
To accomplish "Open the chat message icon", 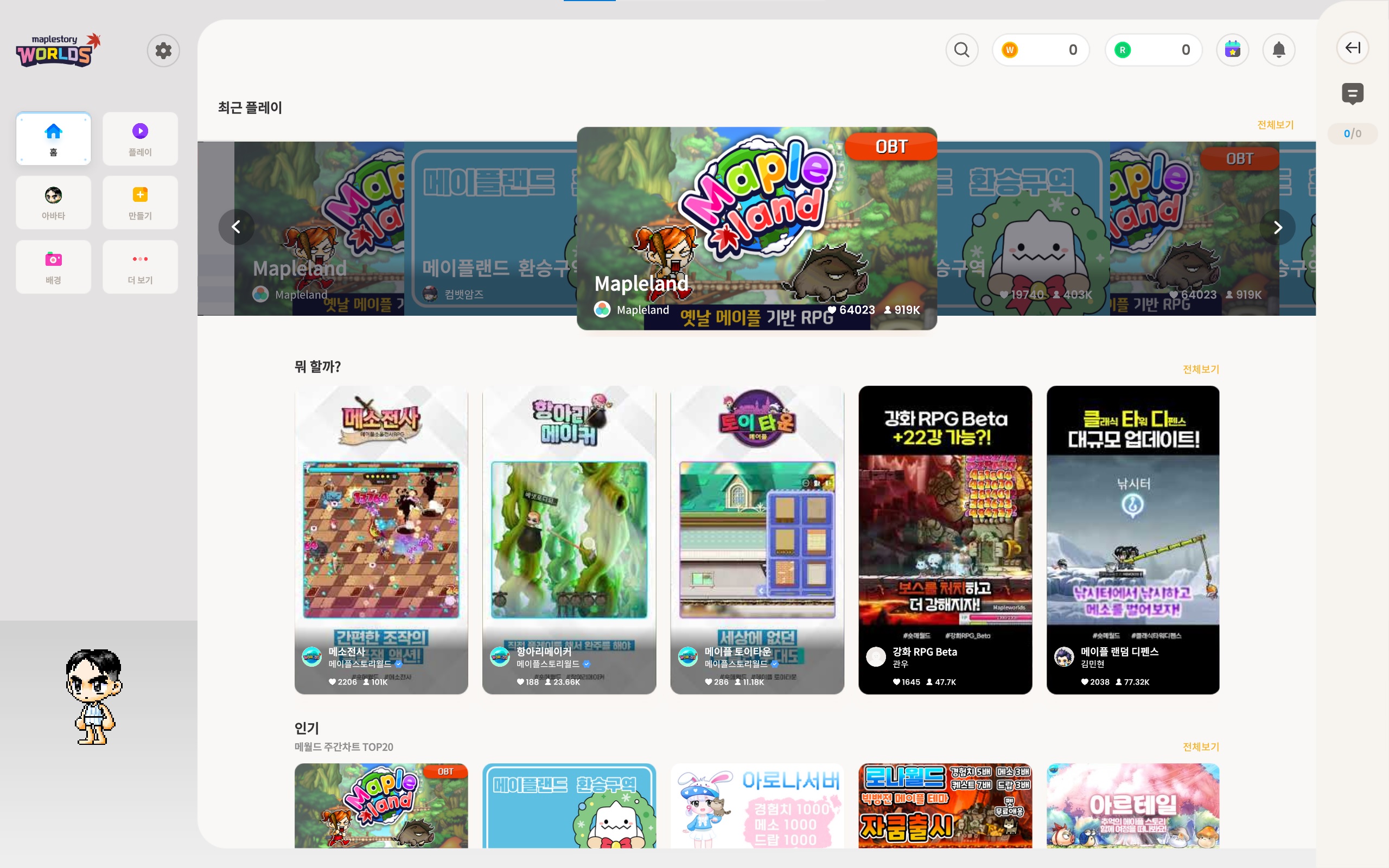I will (1352, 93).
